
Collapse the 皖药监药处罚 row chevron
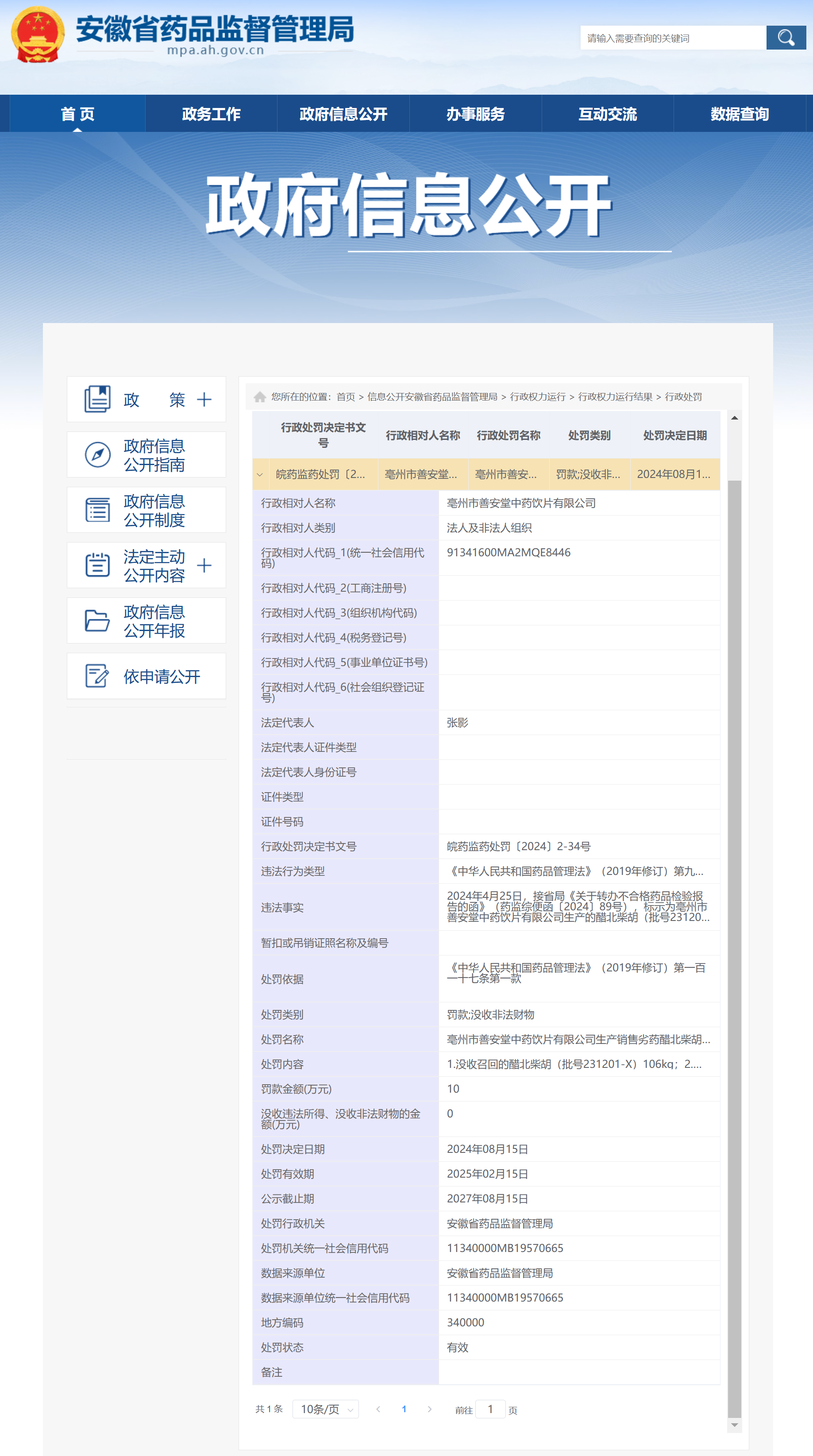click(x=260, y=475)
